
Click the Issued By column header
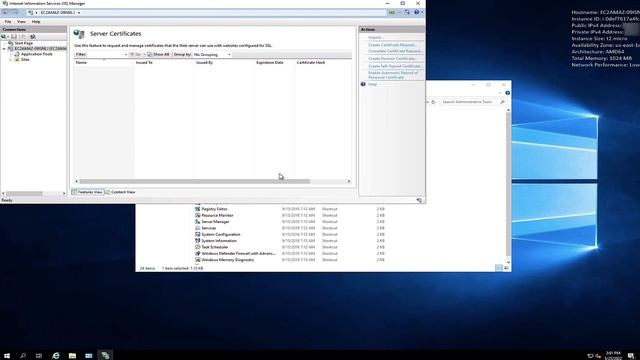[224, 62]
